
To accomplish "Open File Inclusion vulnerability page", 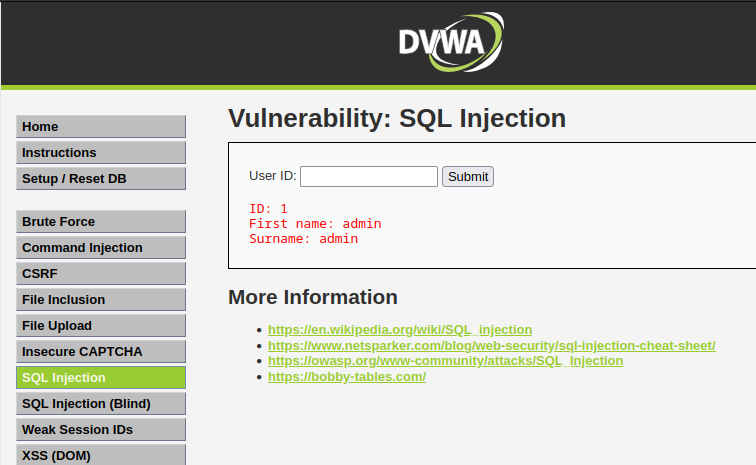I will coord(101,300).
